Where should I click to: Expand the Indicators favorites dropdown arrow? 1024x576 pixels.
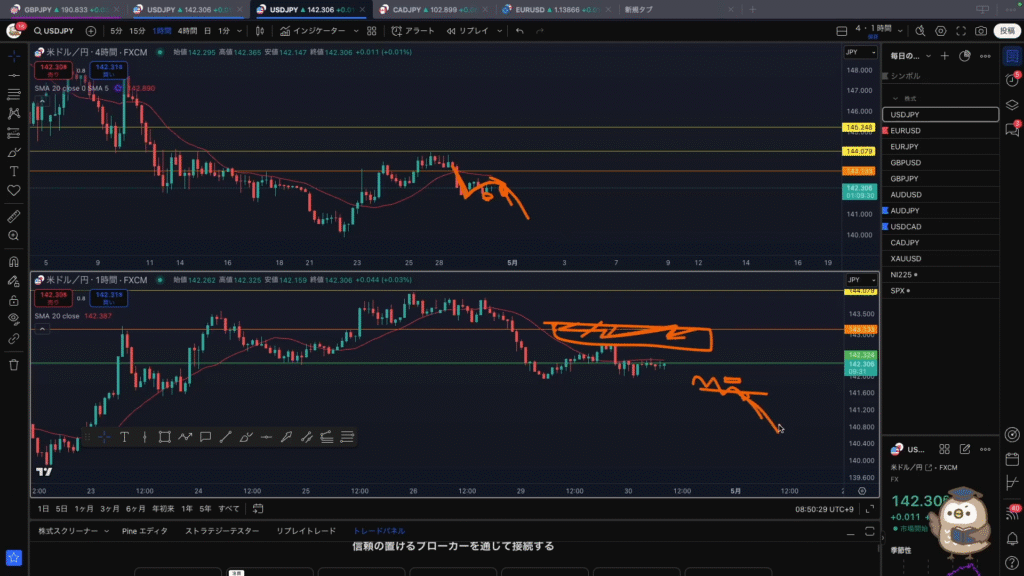[x=356, y=31]
